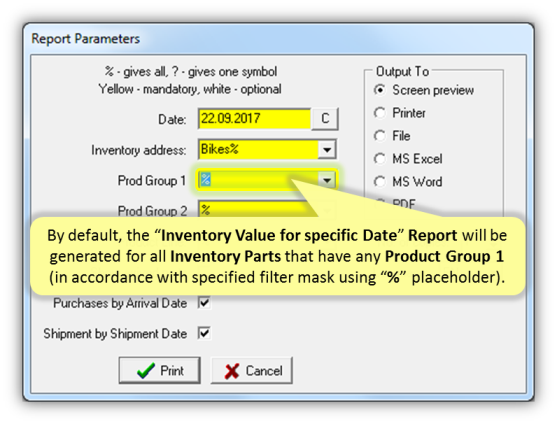Screen dimensions: 557x424
Task: Click the Report Parameters title bar
Action: point(278,38)
